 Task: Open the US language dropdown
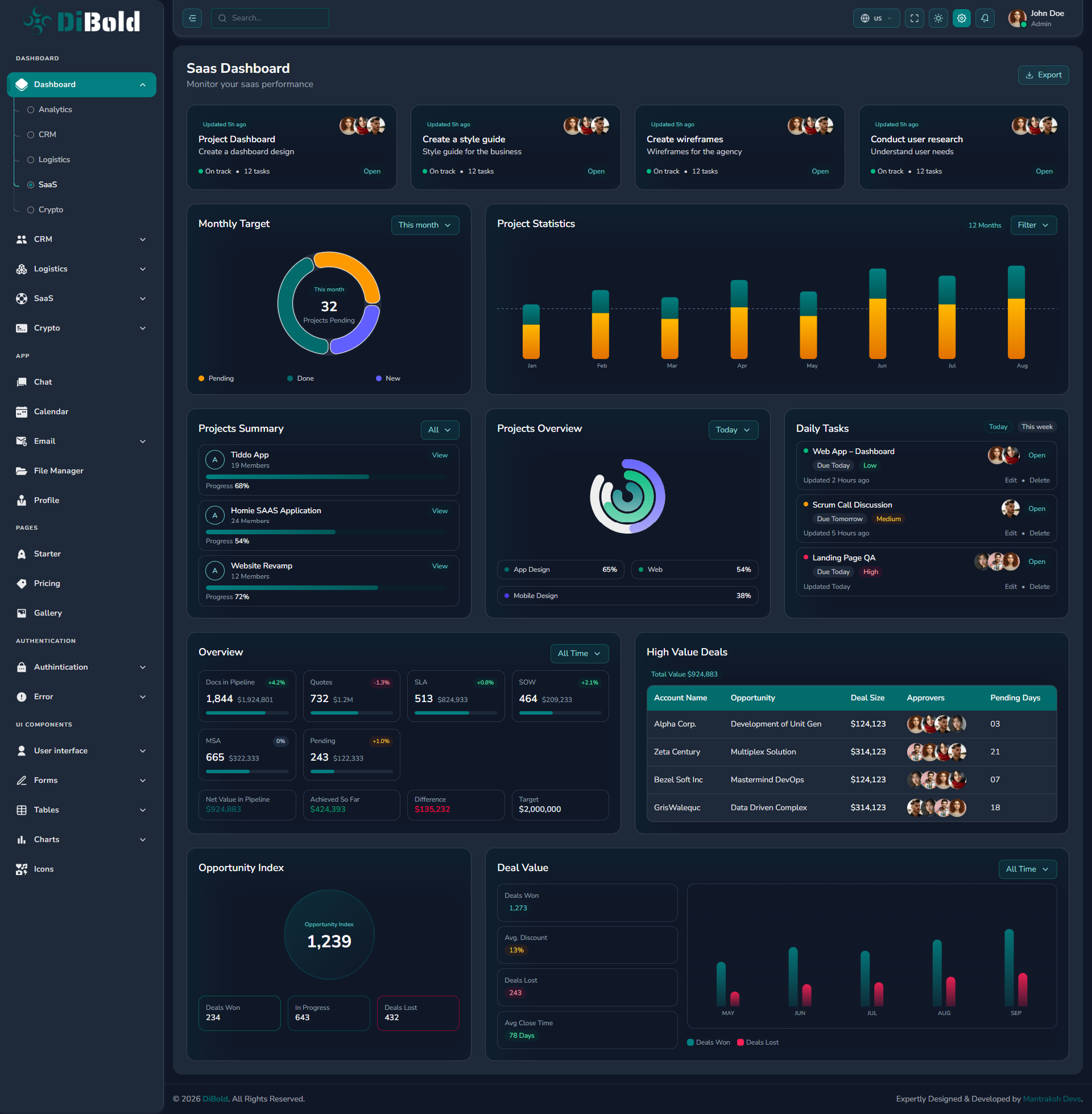876,18
